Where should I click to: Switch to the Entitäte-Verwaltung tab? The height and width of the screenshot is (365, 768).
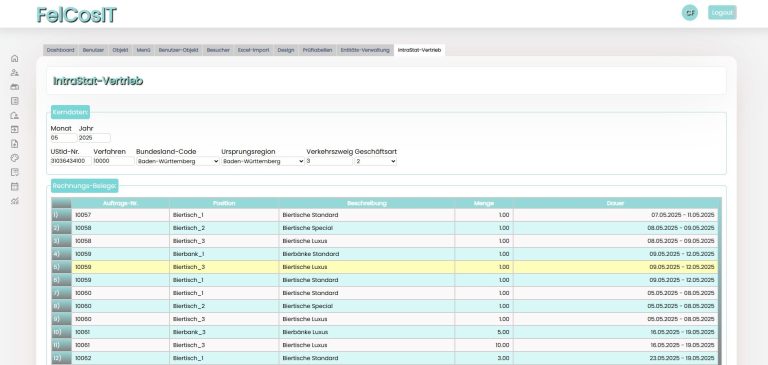[x=365, y=50]
